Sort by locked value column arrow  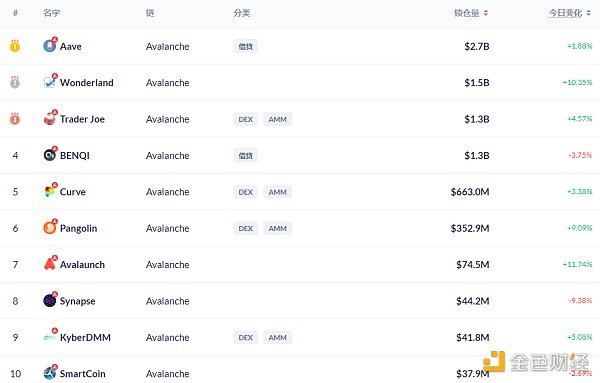click(486, 13)
